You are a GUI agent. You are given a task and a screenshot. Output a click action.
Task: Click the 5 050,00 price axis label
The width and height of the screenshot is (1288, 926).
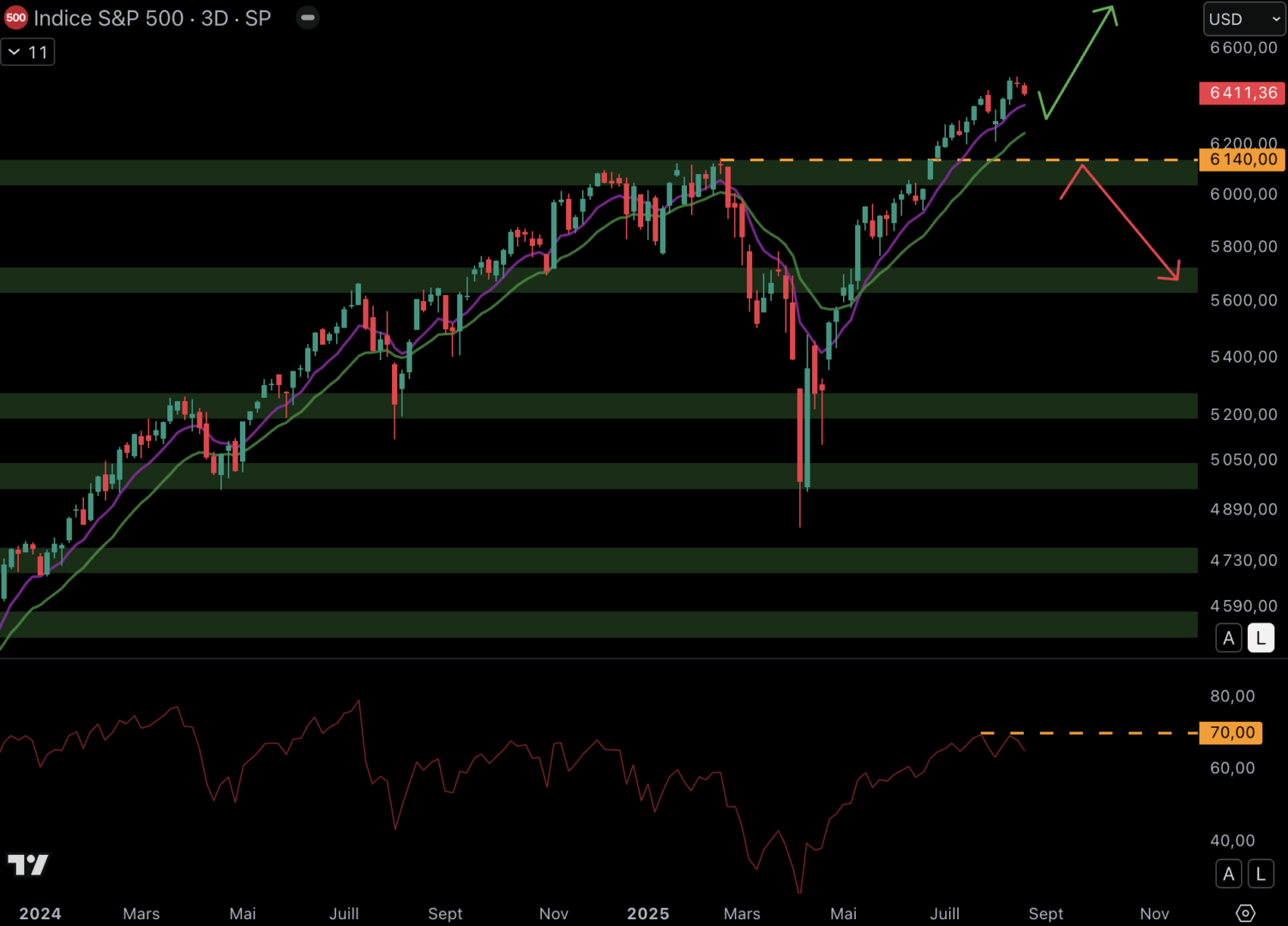1243,460
